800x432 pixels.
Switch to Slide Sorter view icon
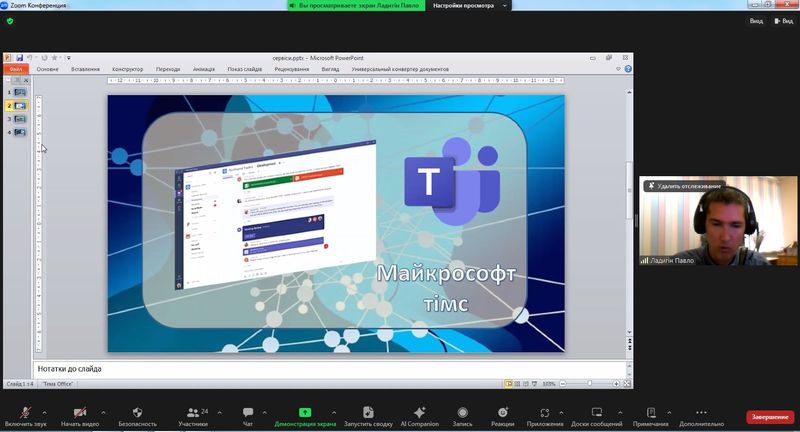[x=517, y=384]
